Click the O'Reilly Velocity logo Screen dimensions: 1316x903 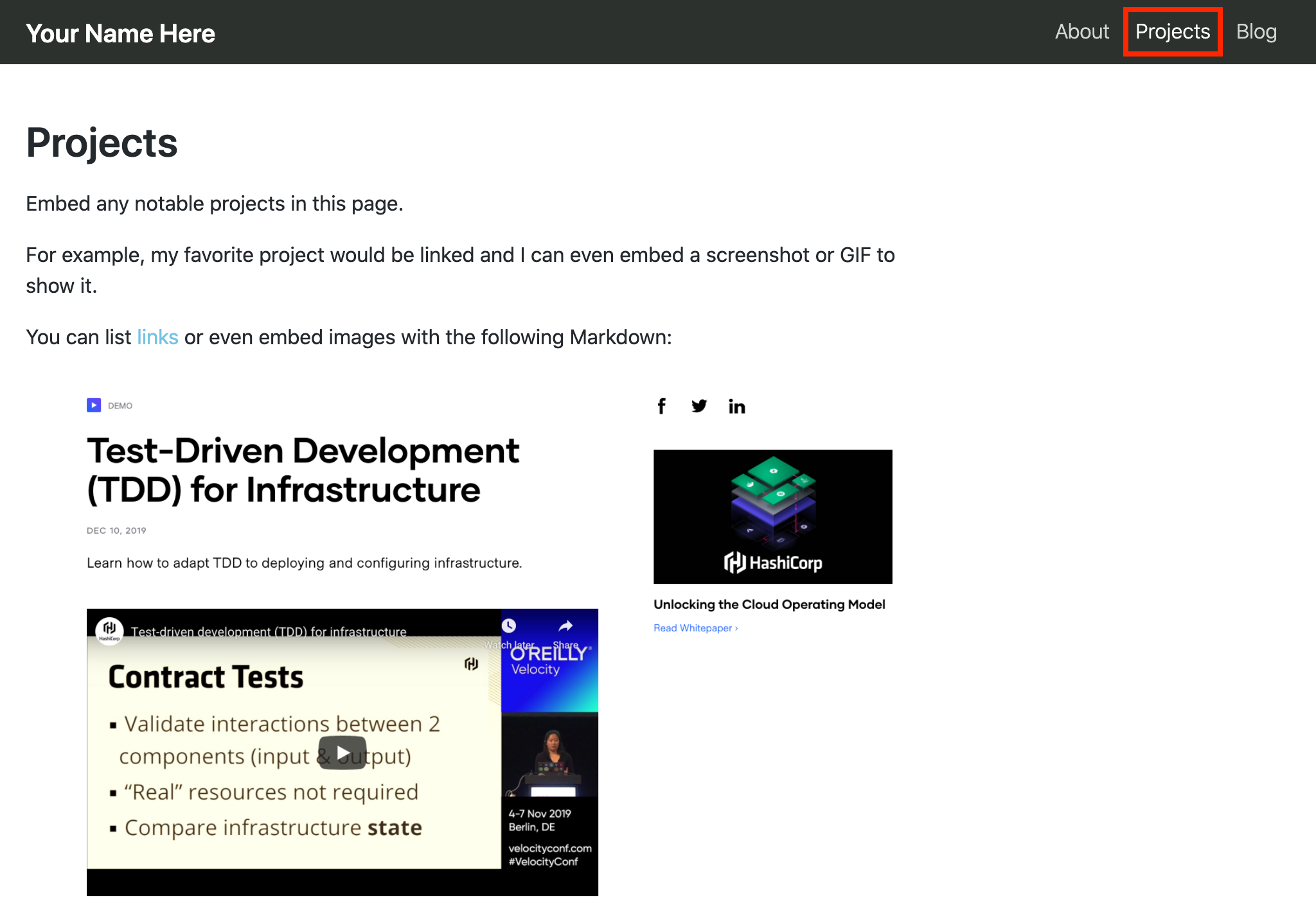click(x=549, y=660)
